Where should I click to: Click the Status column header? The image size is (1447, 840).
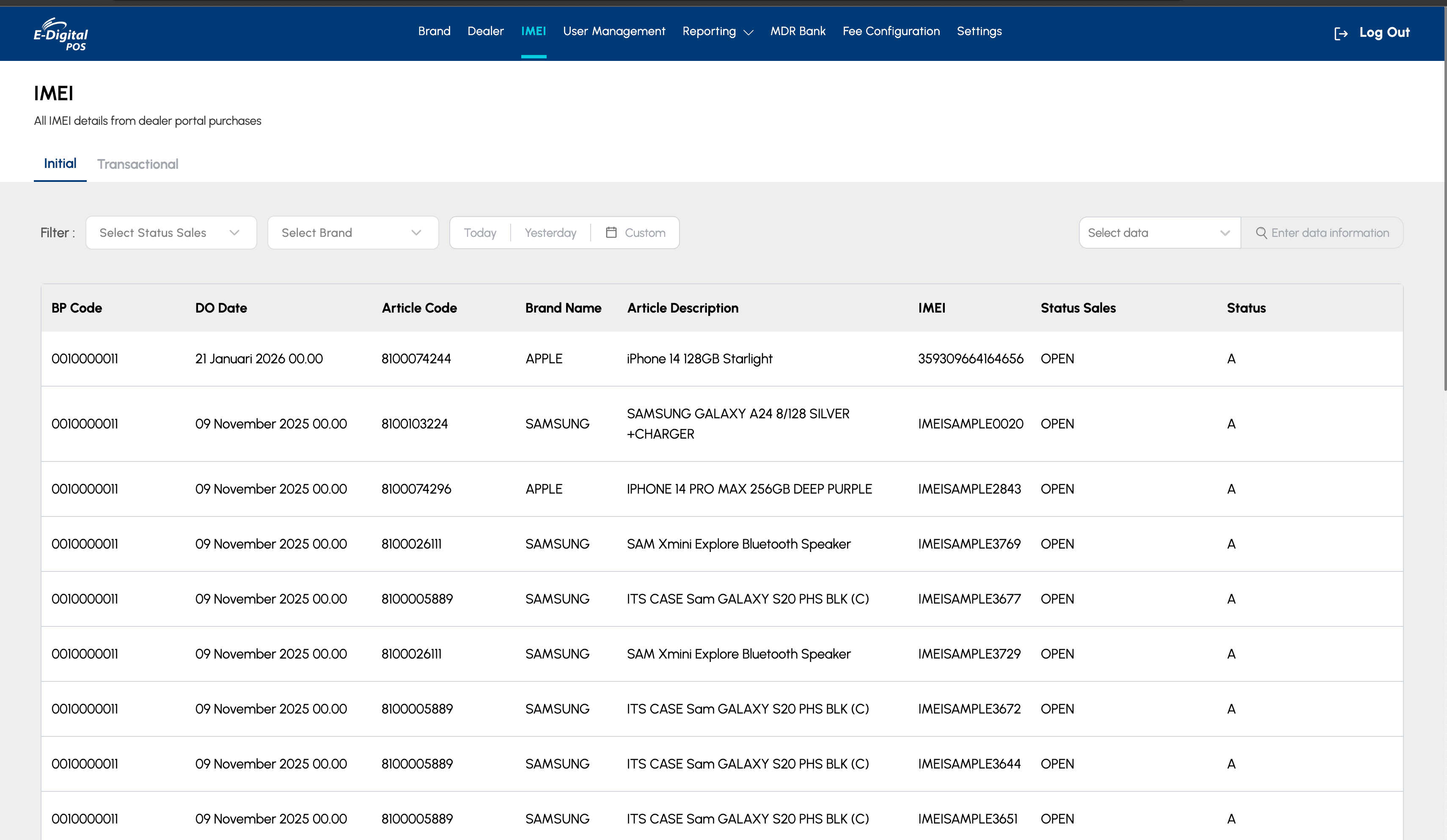point(1246,308)
